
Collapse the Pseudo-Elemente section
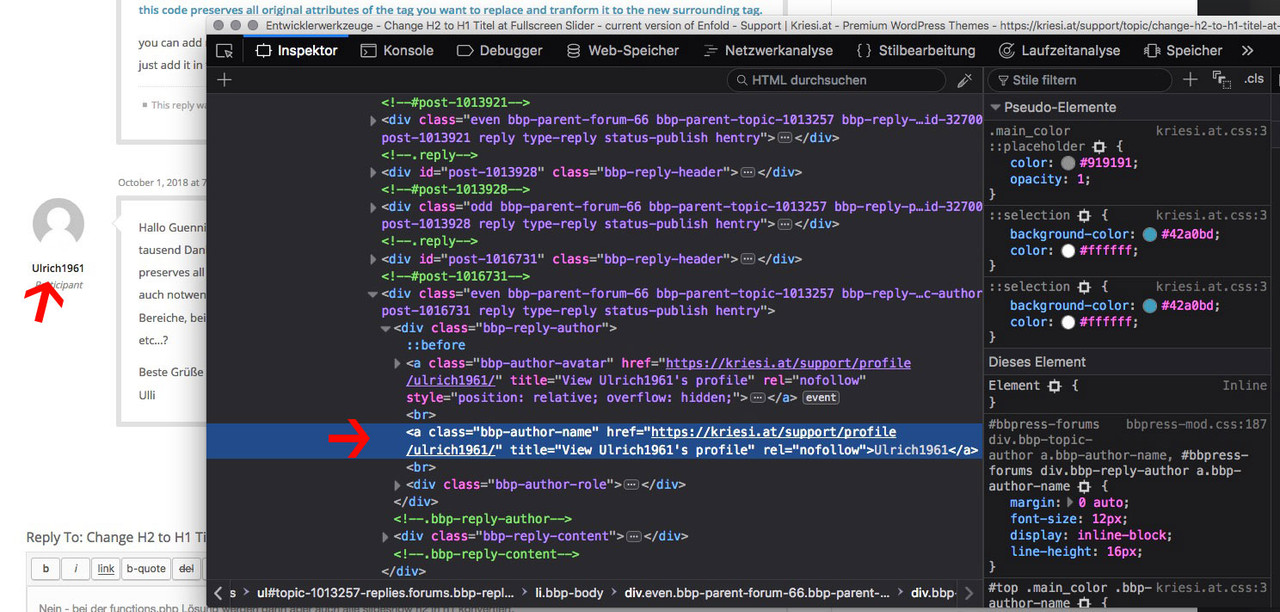click(996, 108)
